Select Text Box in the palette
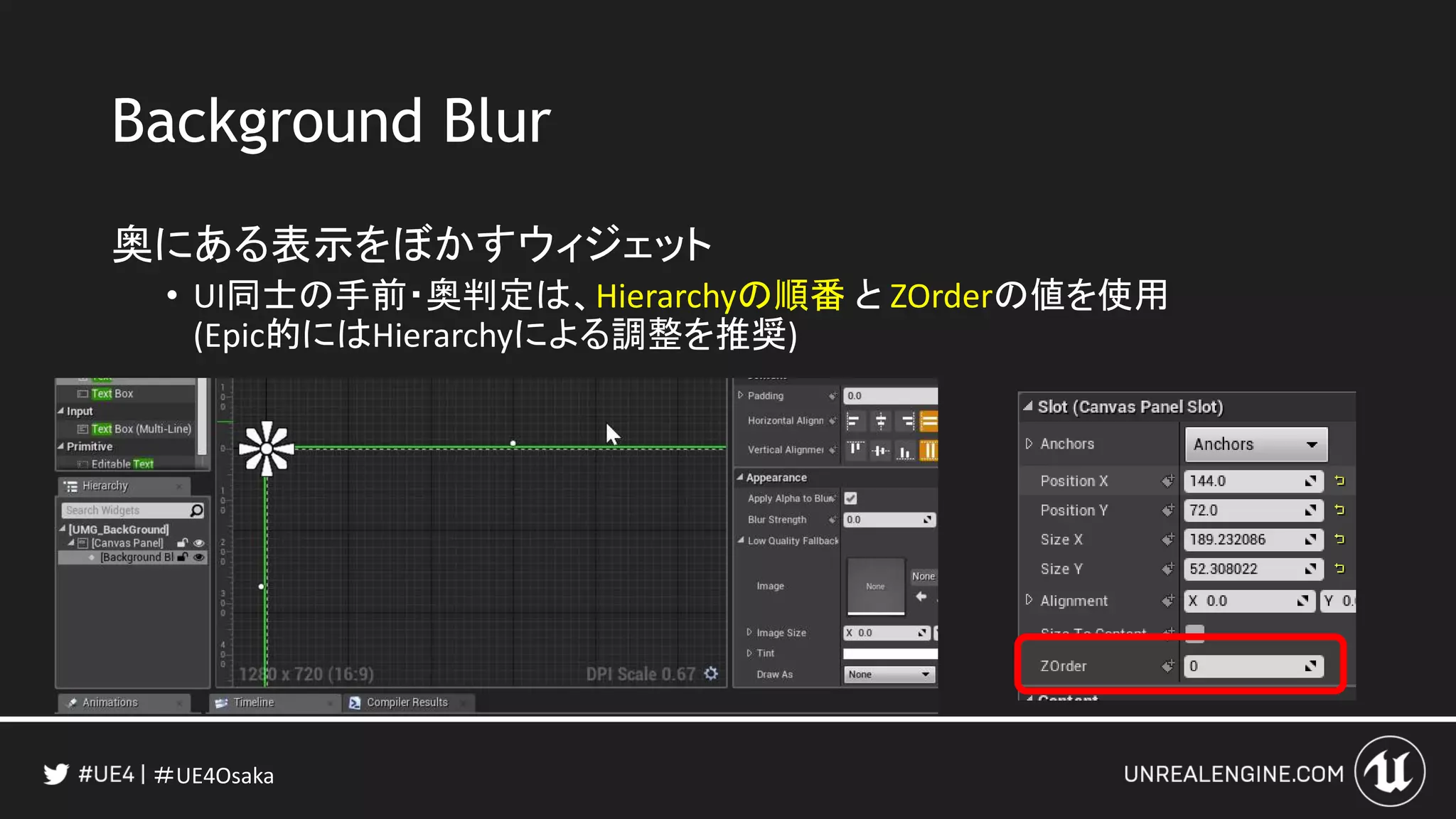This screenshot has width=1456, height=819. pos(112,393)
